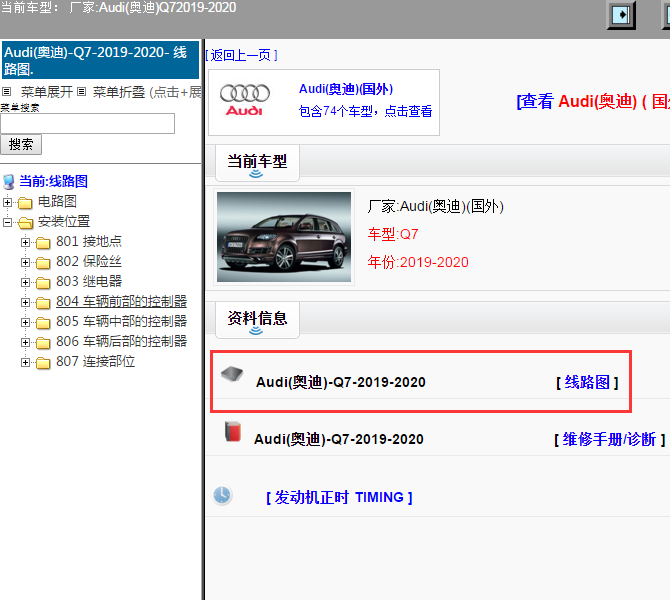Click Audi(奥迪)-Q7-2019-2020 title in 维修手册 row
The width and height of the screenshot is (670, 600).
tap(338, 439)
